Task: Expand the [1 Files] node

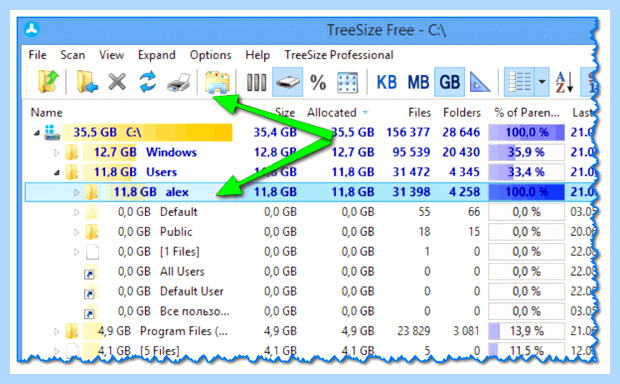Action: point(76,252)
